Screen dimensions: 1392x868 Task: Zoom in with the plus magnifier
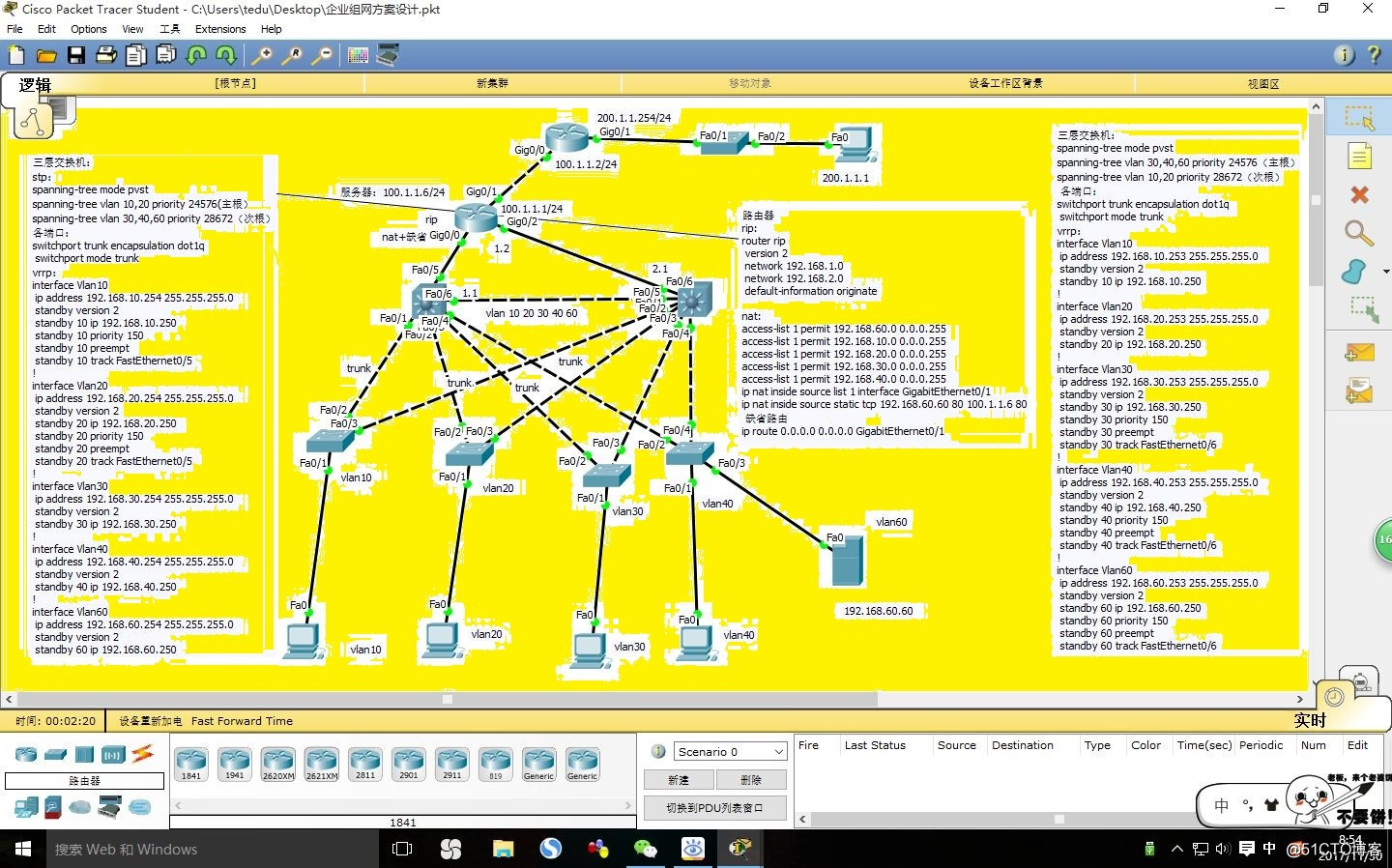click(x=261, y=55)
